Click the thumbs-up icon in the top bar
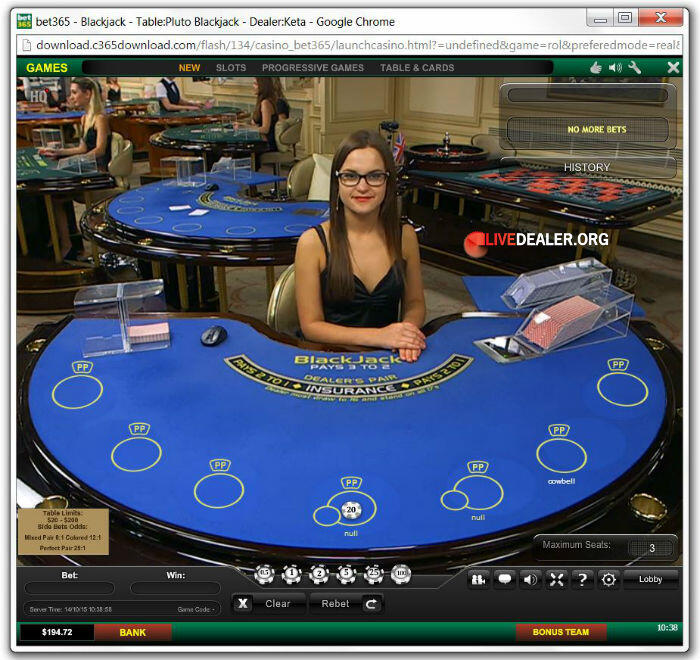 point(596,67)
